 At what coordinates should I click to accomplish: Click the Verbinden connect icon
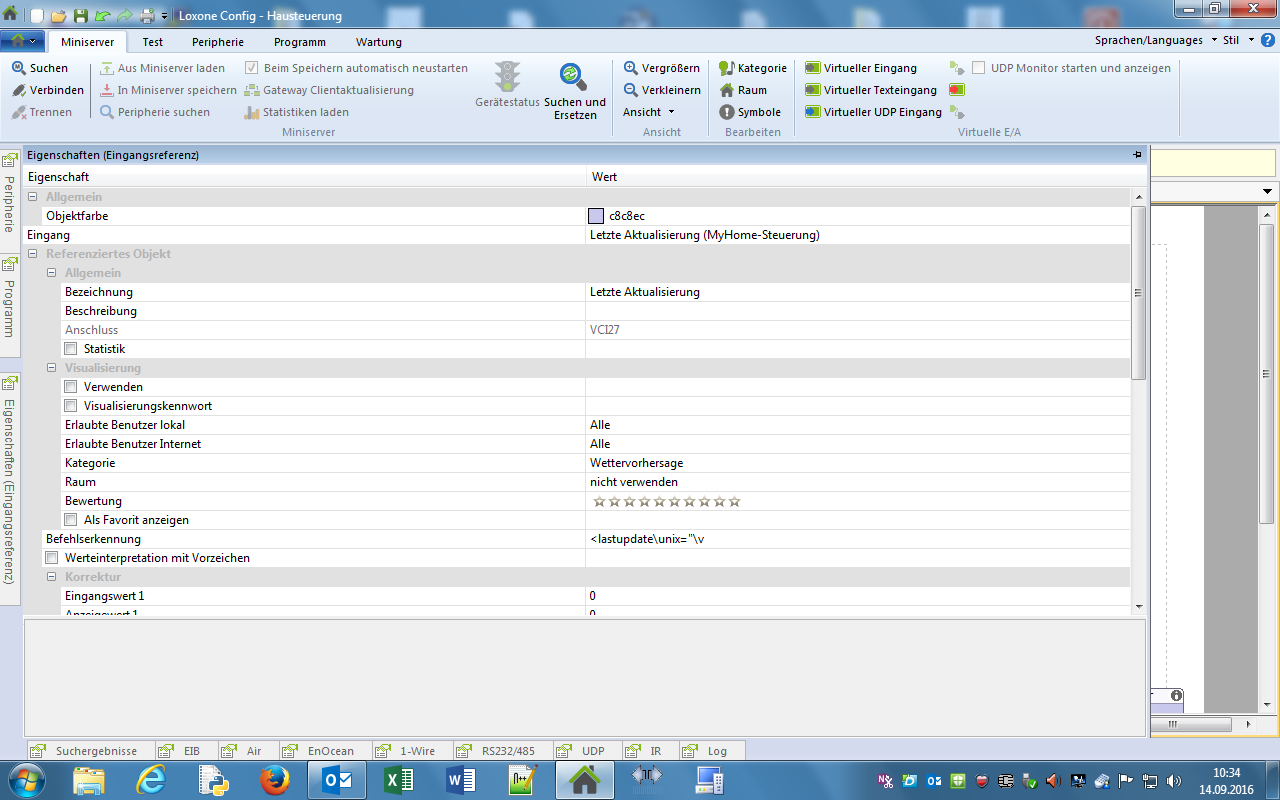click(x=19, y=90)
